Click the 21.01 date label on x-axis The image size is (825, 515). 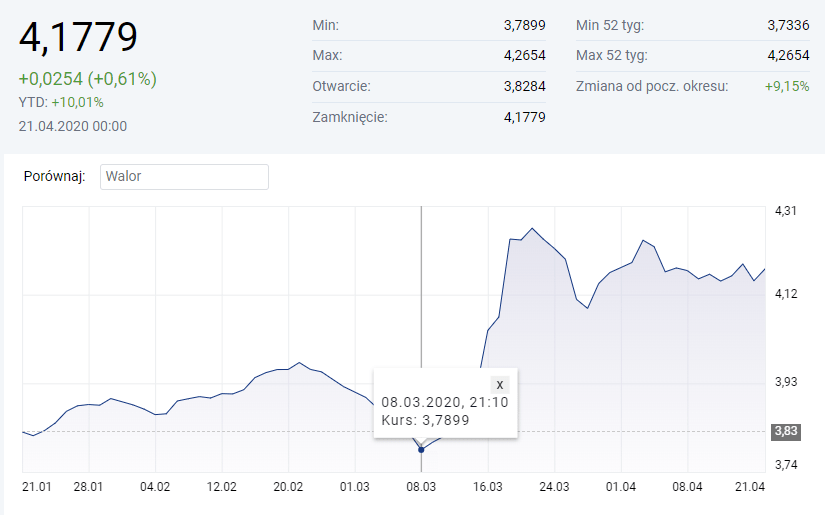coord(37,486)
